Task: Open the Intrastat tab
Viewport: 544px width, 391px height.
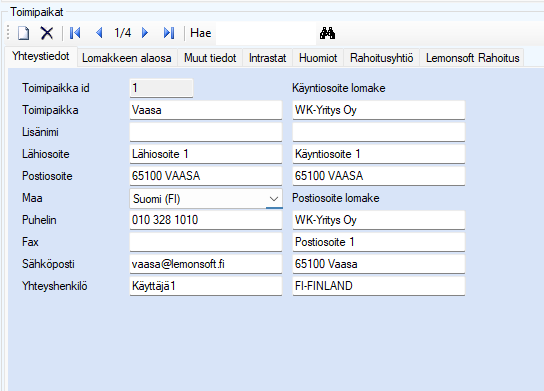Action: [267, 58]
